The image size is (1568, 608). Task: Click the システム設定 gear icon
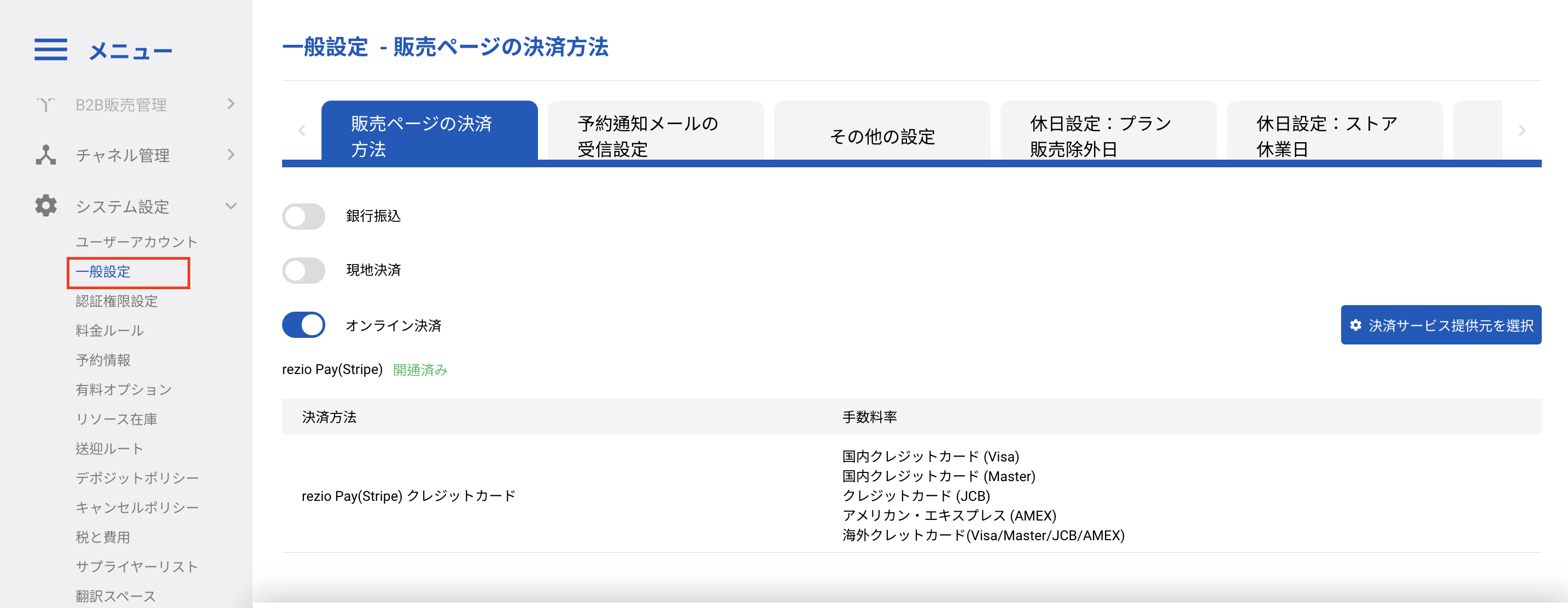pyautogui.click(x=46, y=206)
